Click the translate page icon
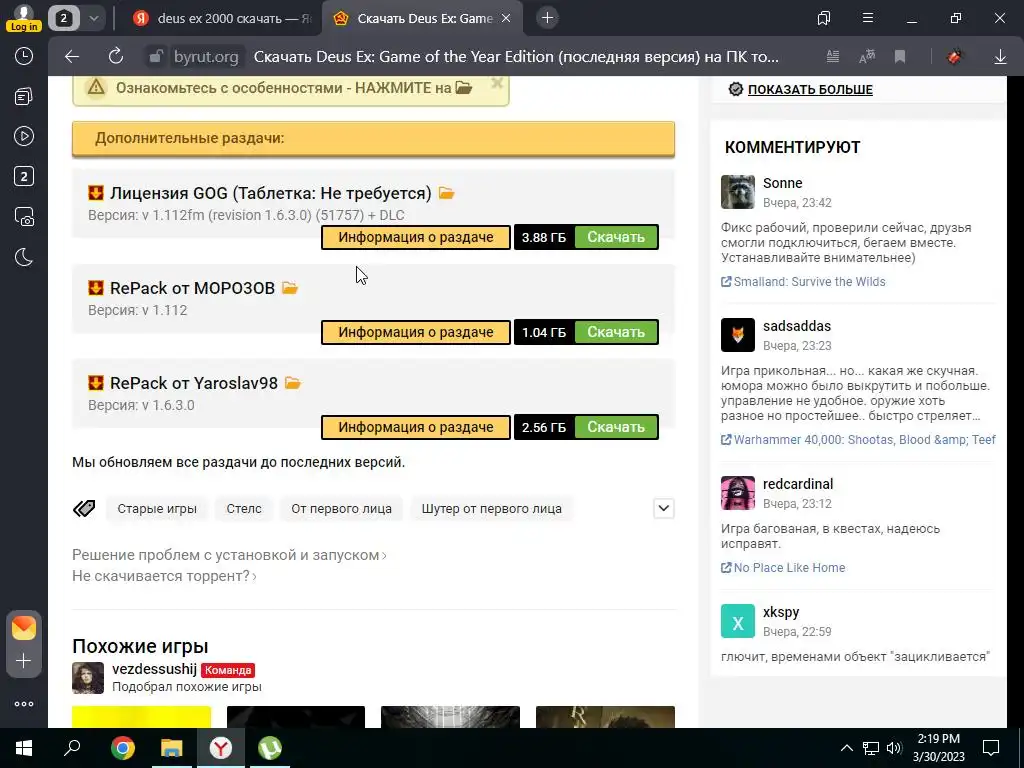Image resolution: width=1024 pixels, height=768 pixels. [x=867, y=57]
